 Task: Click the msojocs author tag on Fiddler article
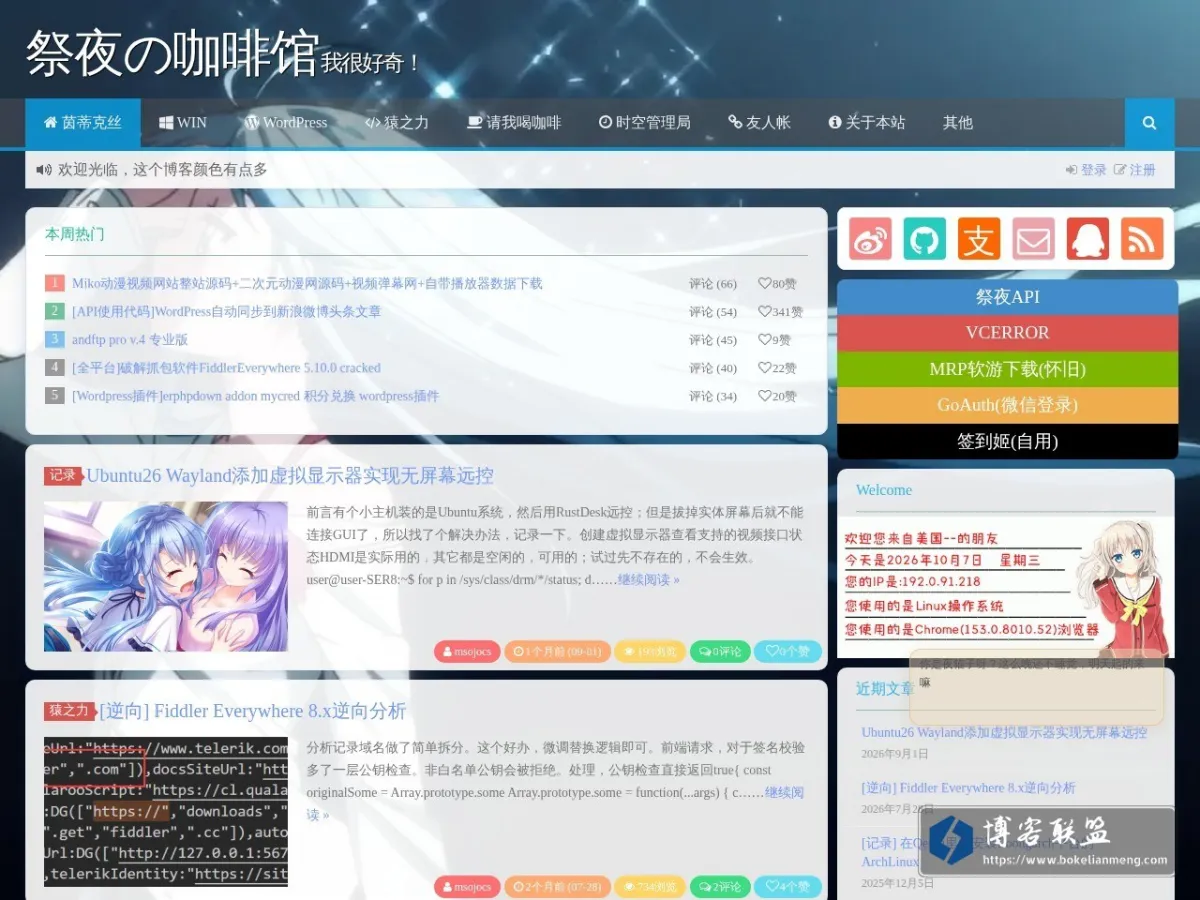pyautogui.click(x=467, y=887)
